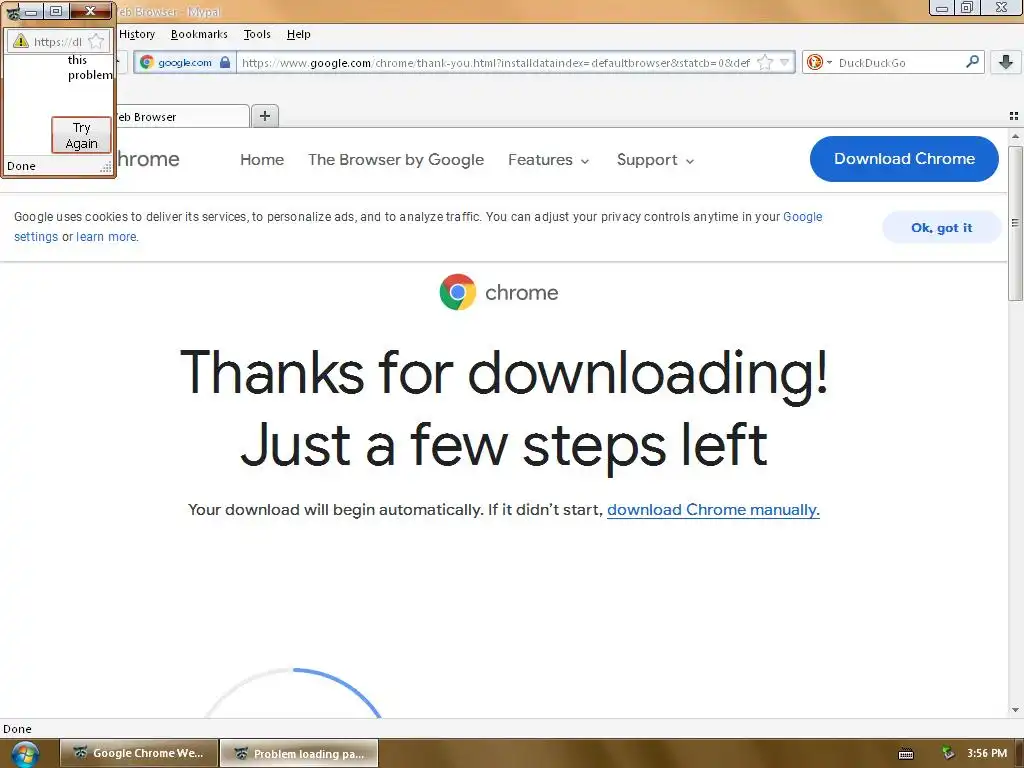
Task: Bookmark this page with the URL bar star
Action: click(x=765, y=63)
